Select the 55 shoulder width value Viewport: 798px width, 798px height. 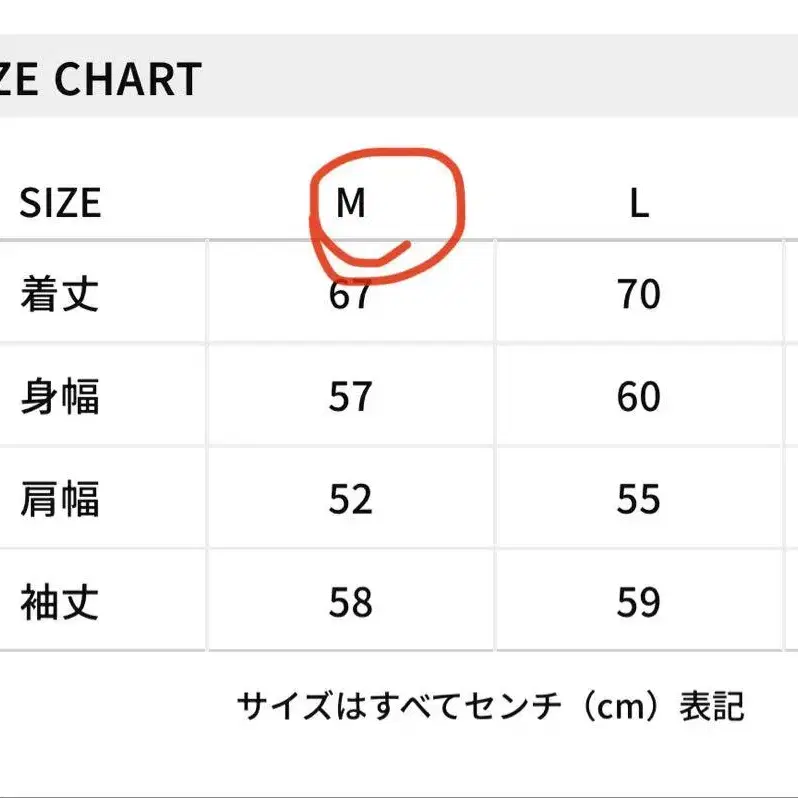click(639, 499)
